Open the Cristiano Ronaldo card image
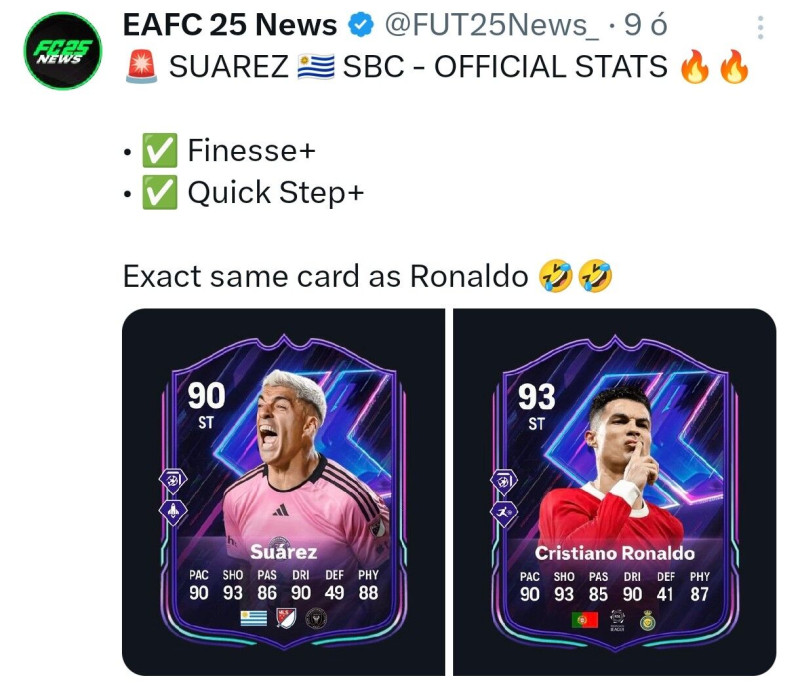 615,492
